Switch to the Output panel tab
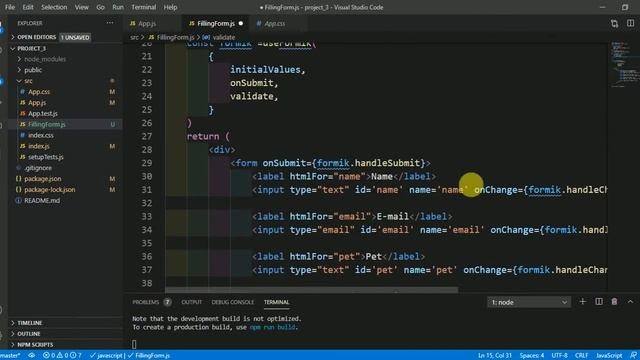Image resolution: width=640 pixels, height=360 pixels. pyautogui.click(x=191, y=302)
